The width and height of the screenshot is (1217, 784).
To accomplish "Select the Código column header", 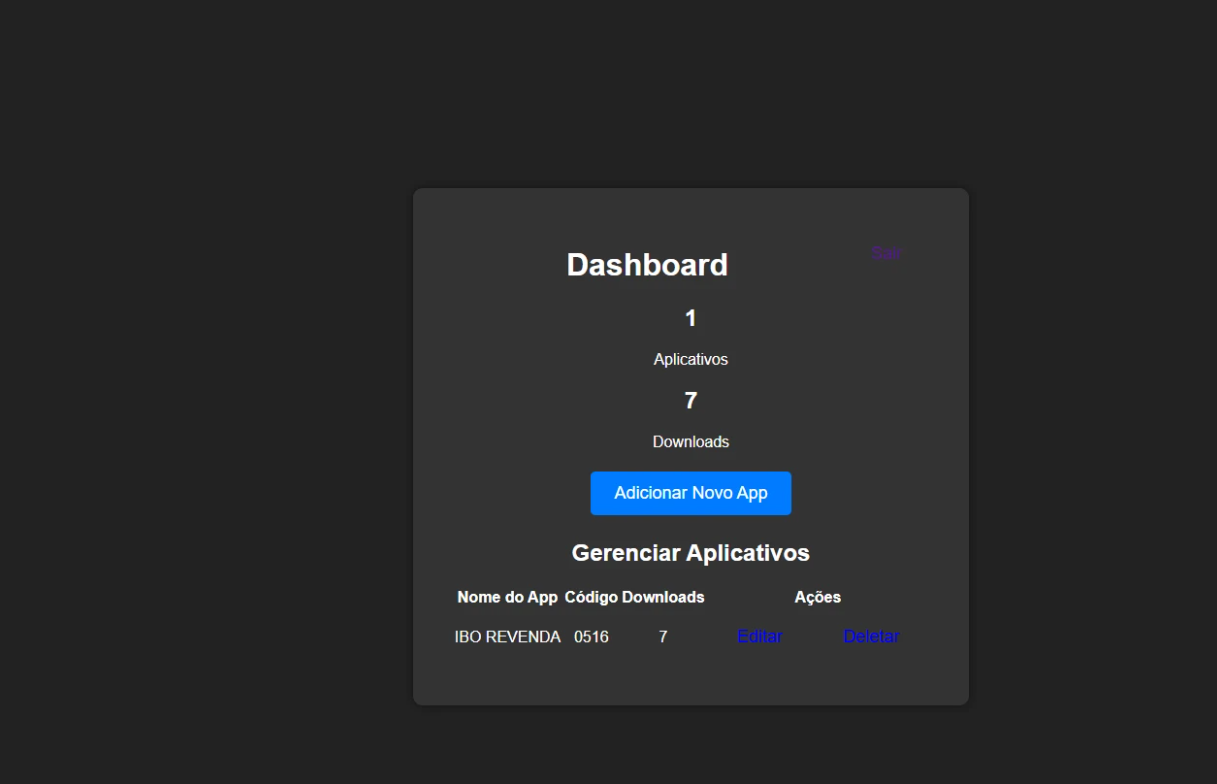I will (590, 597).
